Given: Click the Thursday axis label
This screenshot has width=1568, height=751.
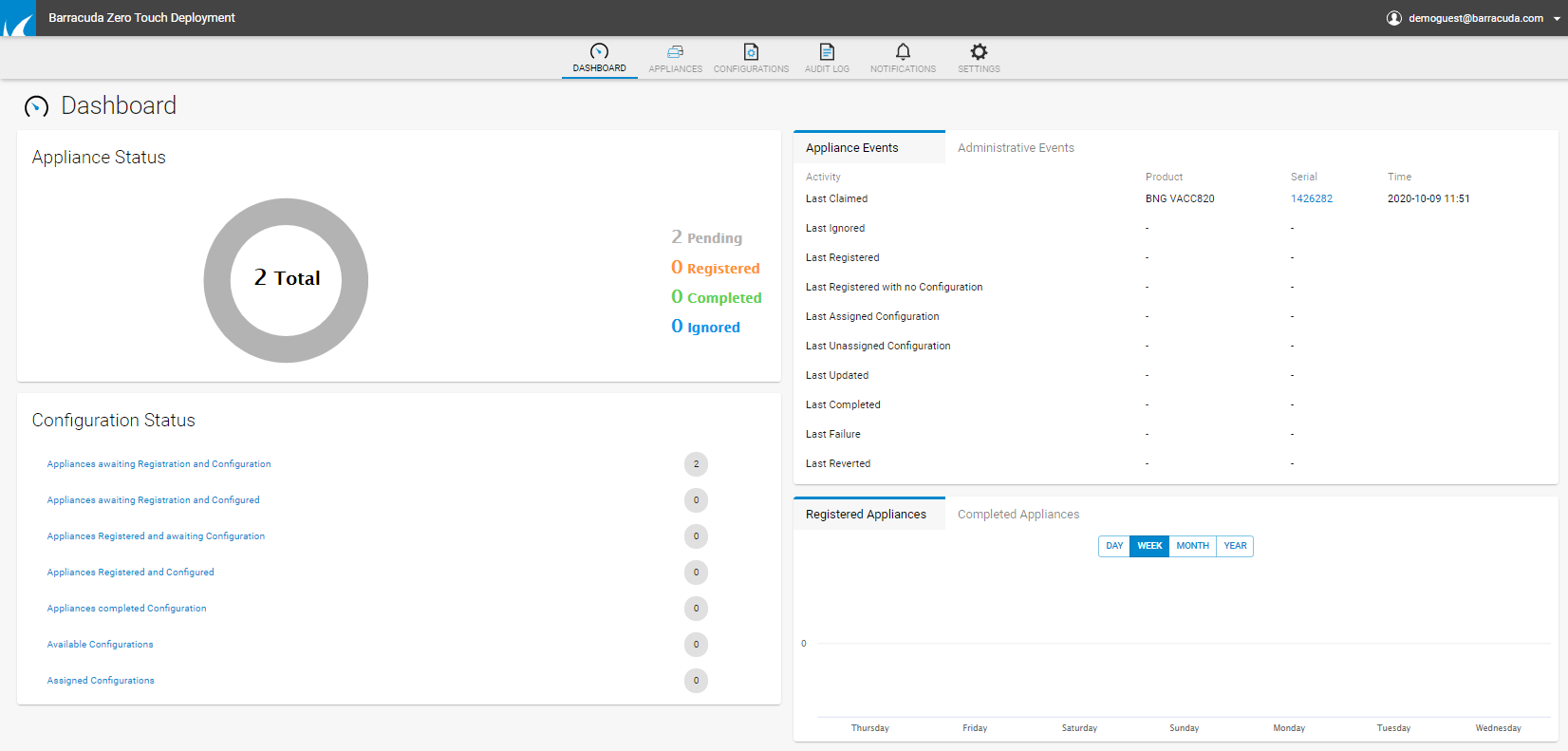Looking at the screenshot, I should [869, 728].
